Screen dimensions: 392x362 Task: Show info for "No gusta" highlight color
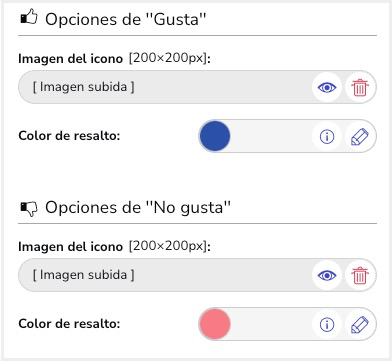coord(327,324)
